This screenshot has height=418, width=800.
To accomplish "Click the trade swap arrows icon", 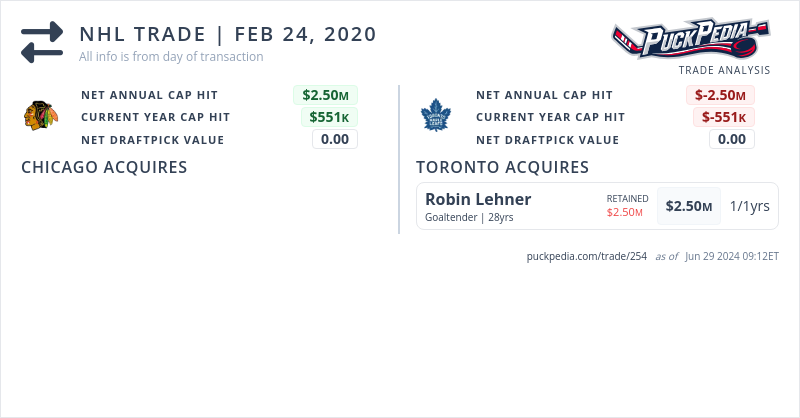I will click(42, 43).
